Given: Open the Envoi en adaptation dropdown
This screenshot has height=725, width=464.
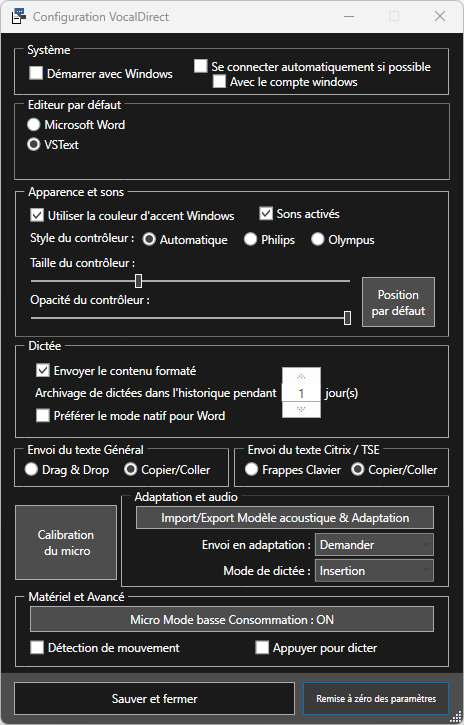Looking at the screenshot, I should (x=374, y=545).
